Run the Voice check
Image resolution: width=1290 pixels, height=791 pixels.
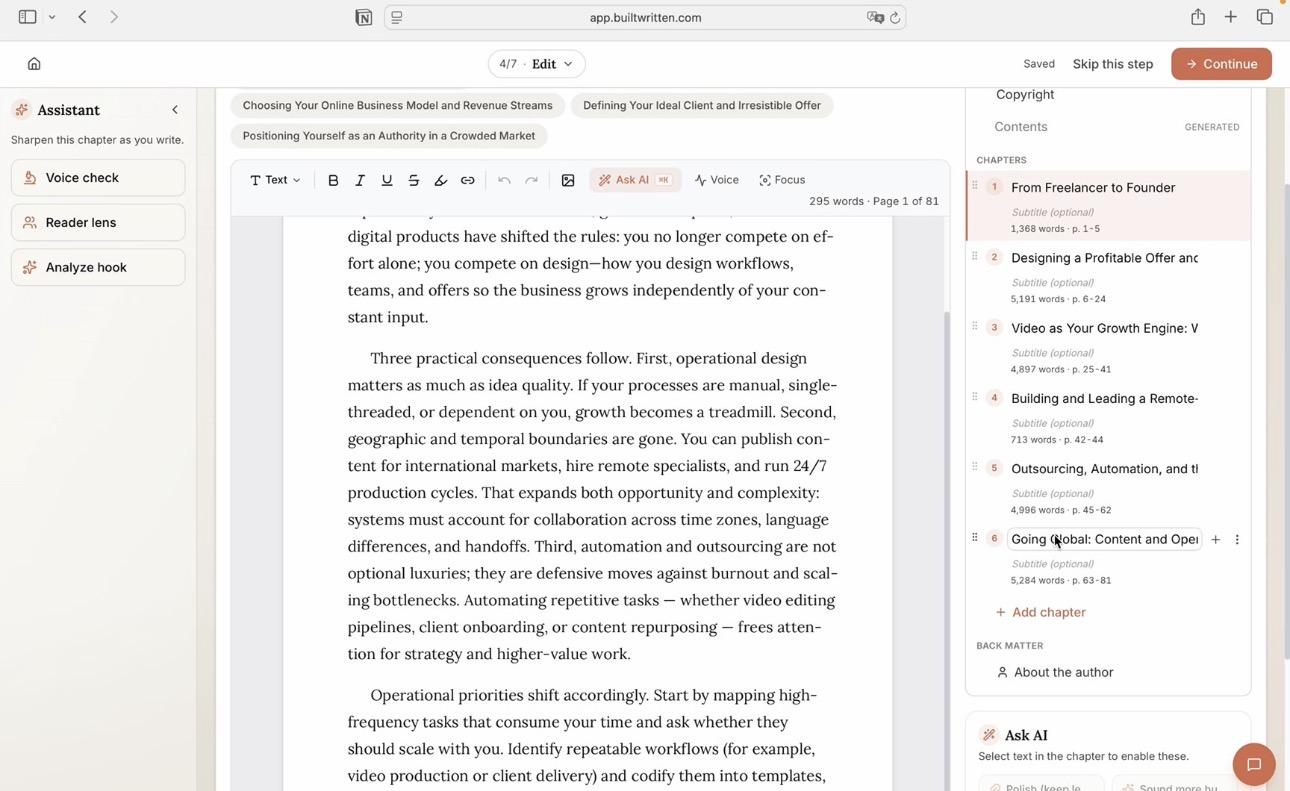pyautogui.click(x=98, y=178)
